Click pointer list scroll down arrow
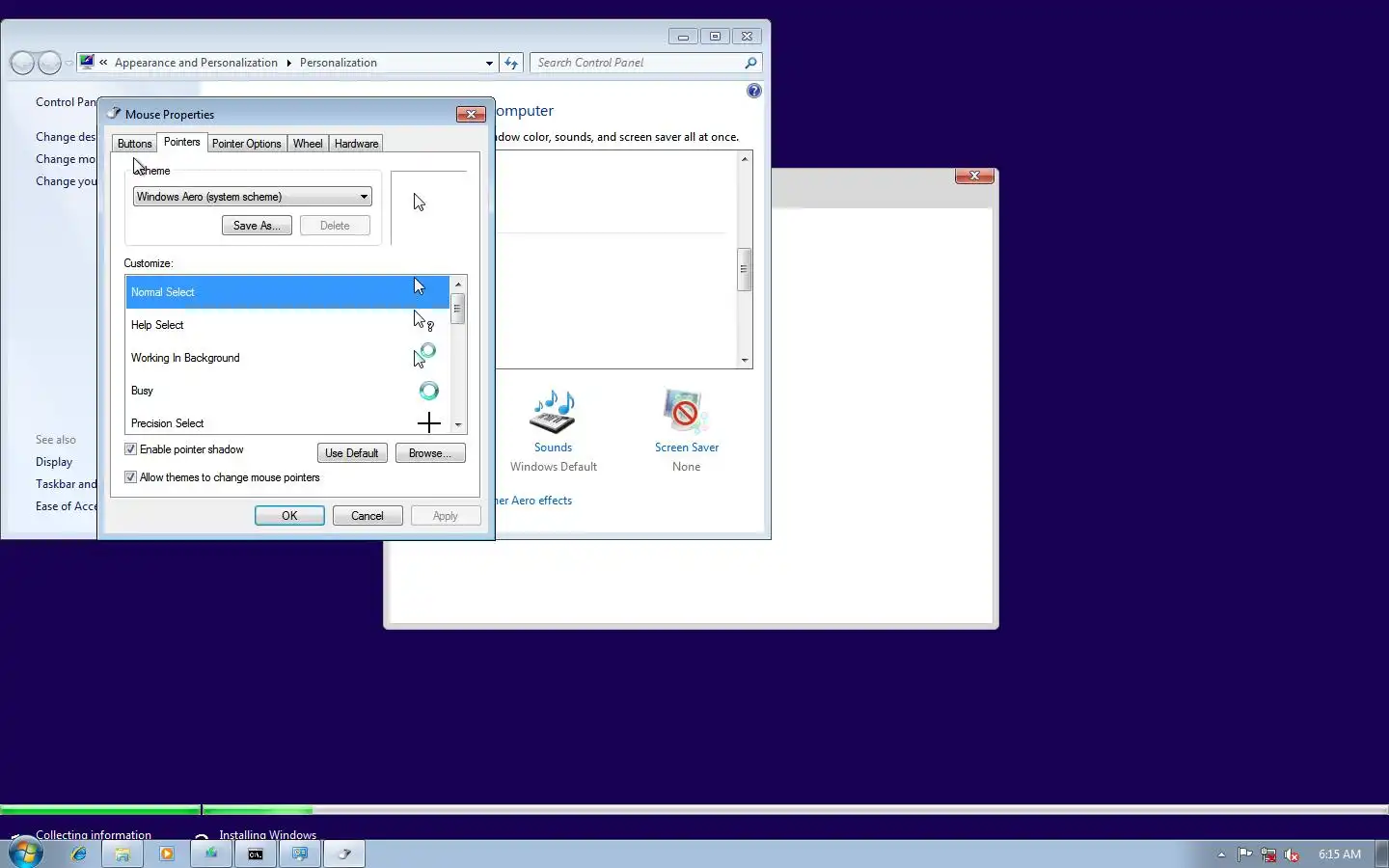The height and width of the screenshot is (868, 1389). (x=458, y=424)
